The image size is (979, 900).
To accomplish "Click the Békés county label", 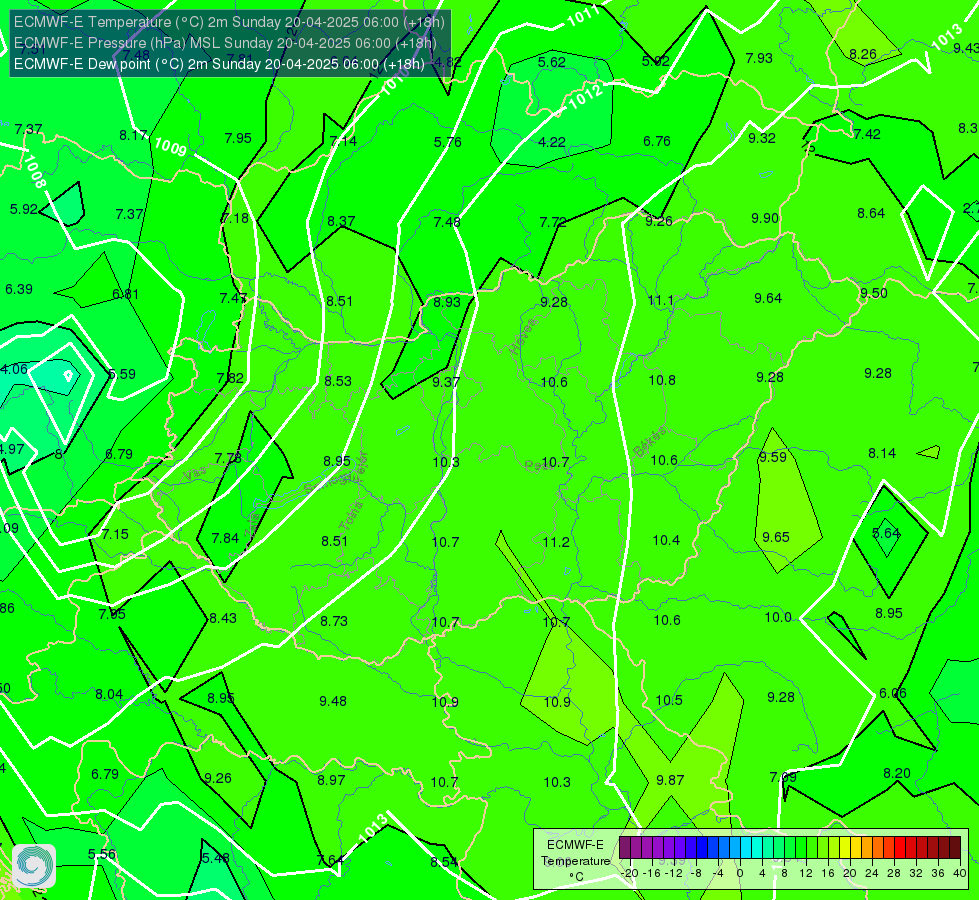I will (650, 442).
